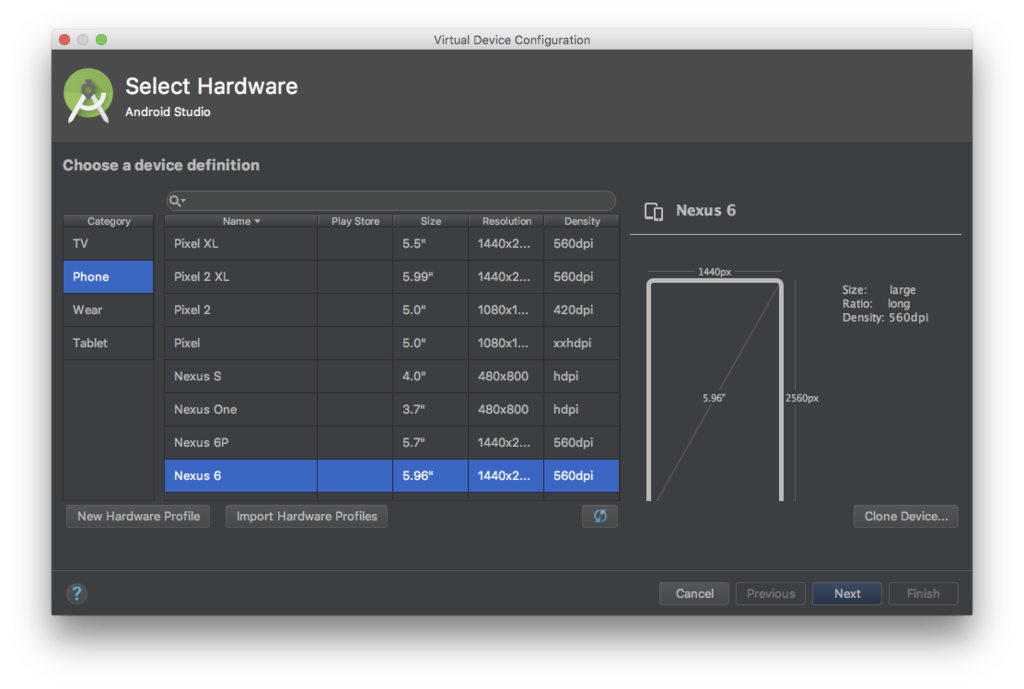Select the Nexus 6 device row
The width and height of the screenshot is (1024, 689).
tap(392, 475)
